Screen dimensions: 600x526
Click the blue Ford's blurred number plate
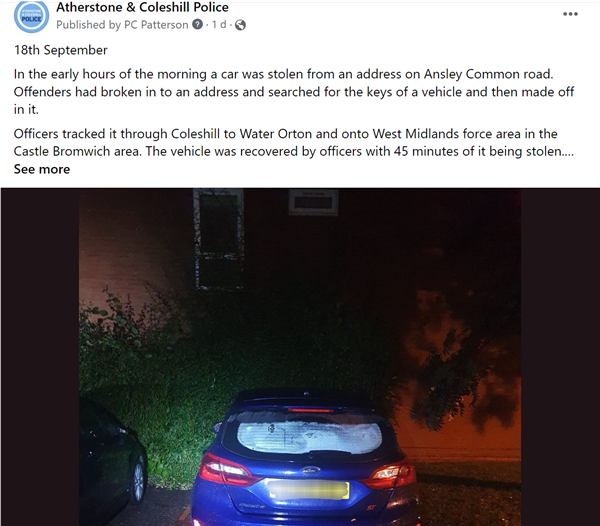pyautogui.click(x=309, y=490)
